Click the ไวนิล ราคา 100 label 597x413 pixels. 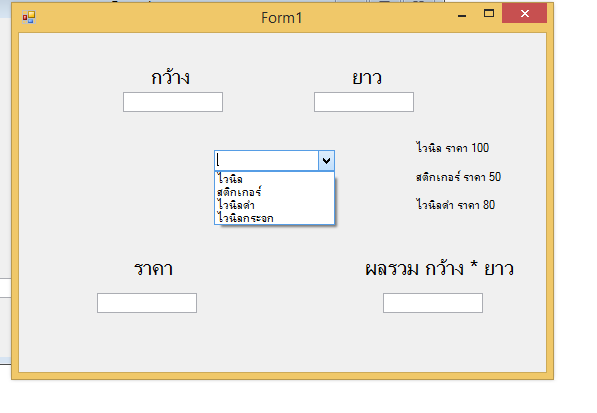pyautogui.click(x=452, y=148)
